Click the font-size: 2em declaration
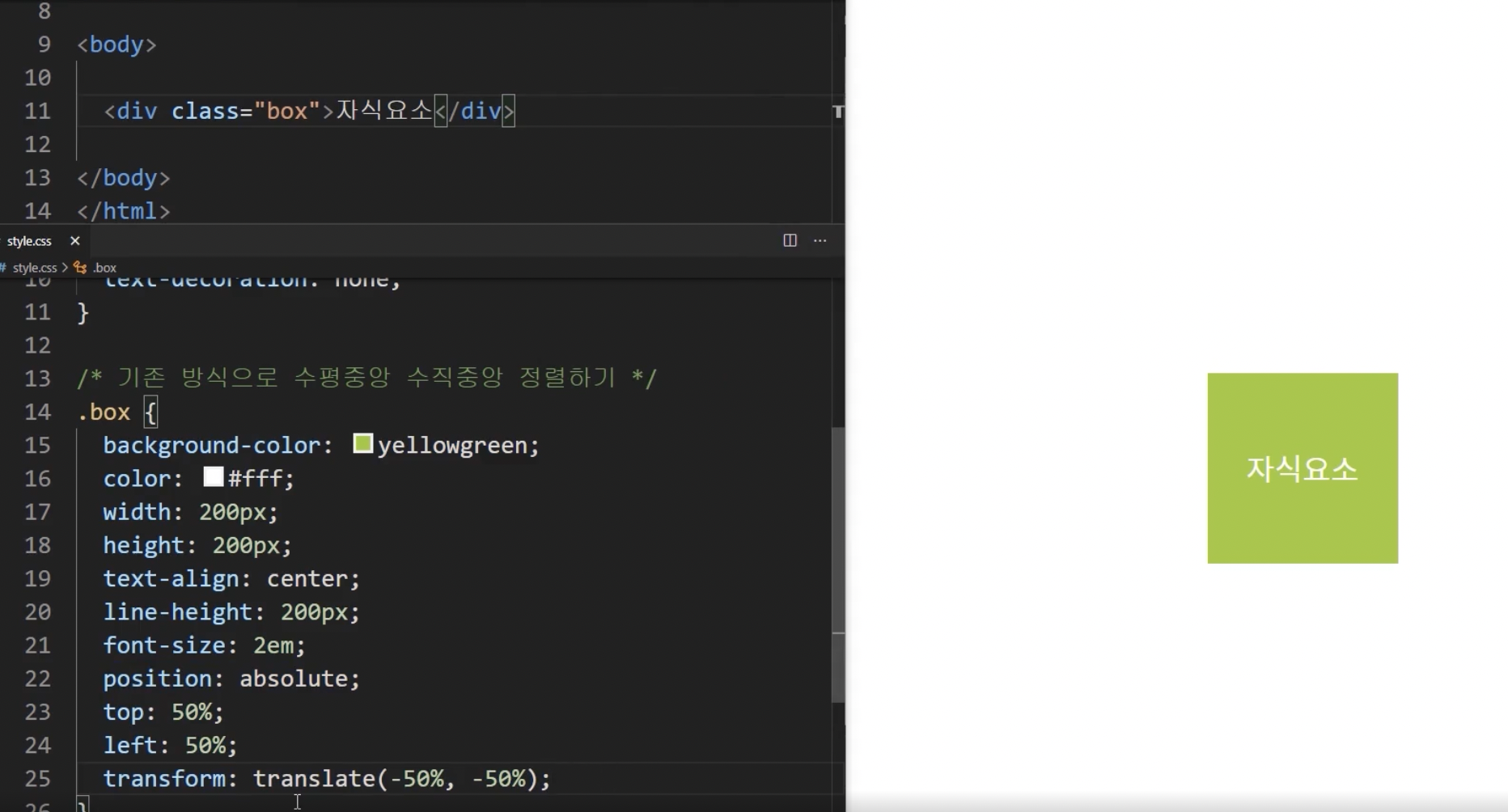 [205, 645]
